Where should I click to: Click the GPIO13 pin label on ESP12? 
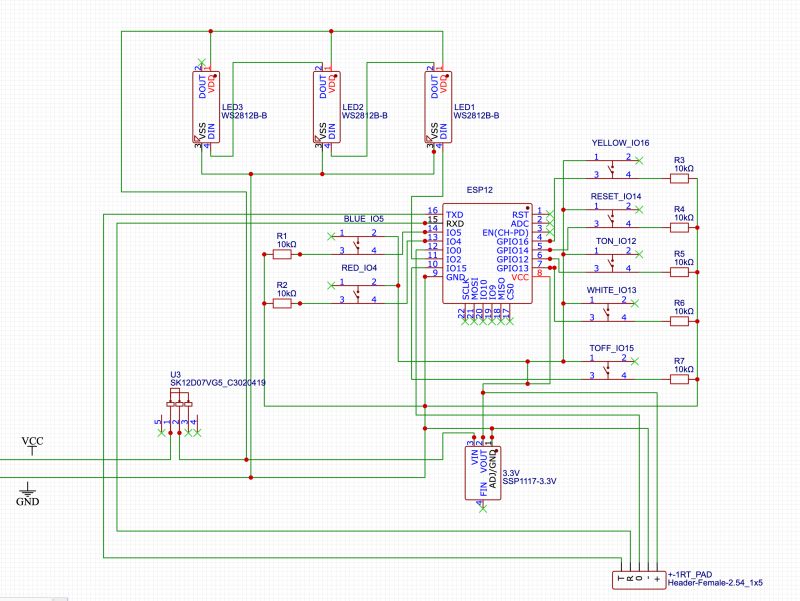point(512,268)
